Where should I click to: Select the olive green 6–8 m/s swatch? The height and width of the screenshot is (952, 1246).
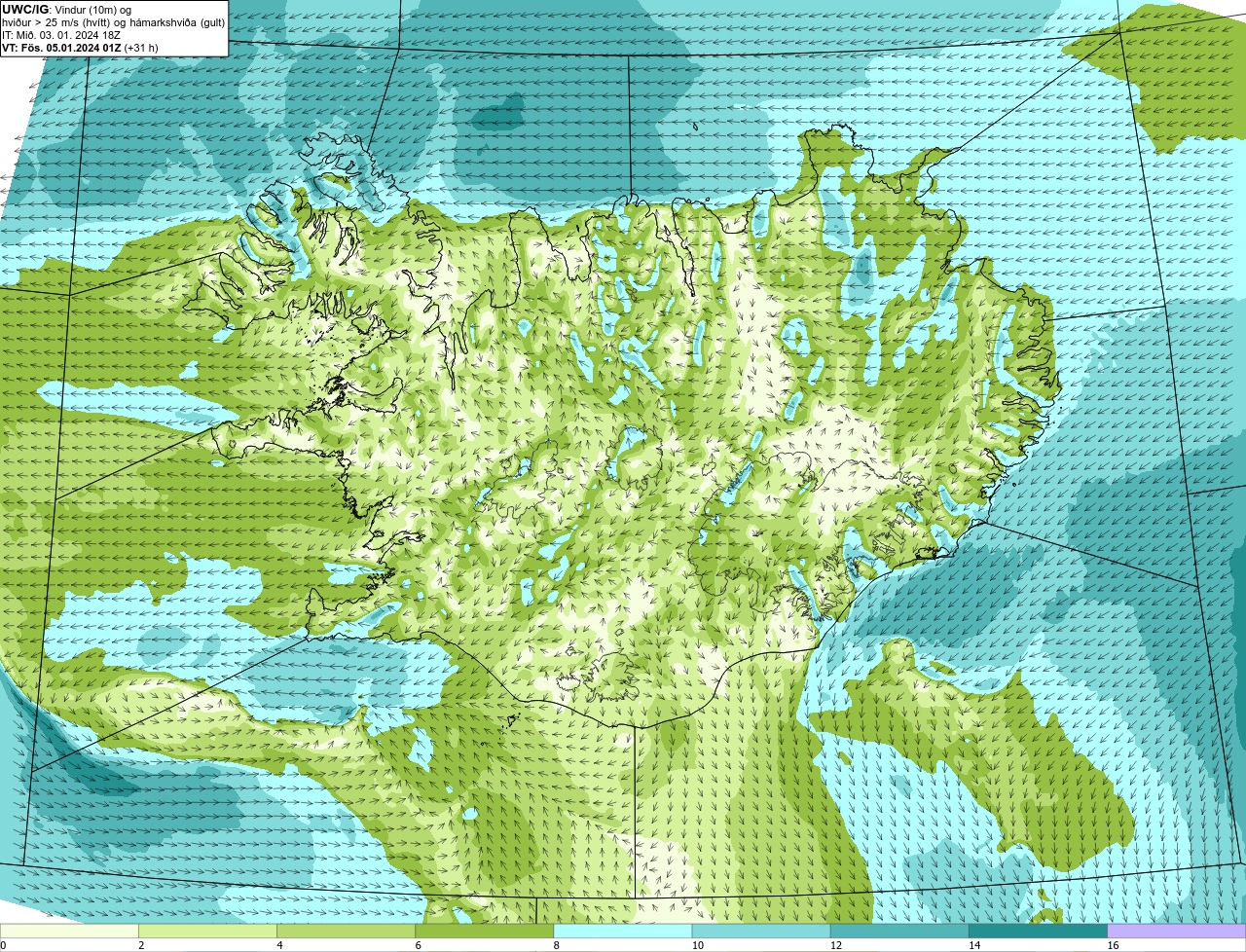[486, 932]
